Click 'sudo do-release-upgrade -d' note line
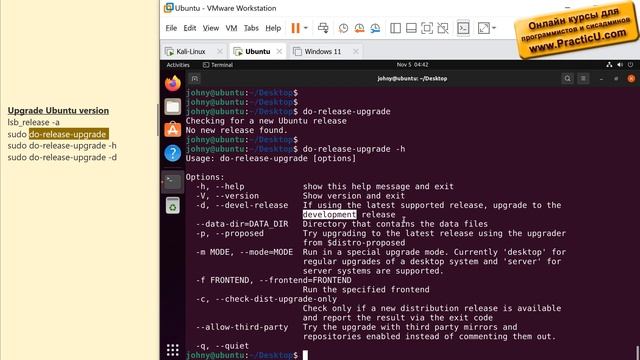Screen dimensions: 640x360 [x=62, y=157]
